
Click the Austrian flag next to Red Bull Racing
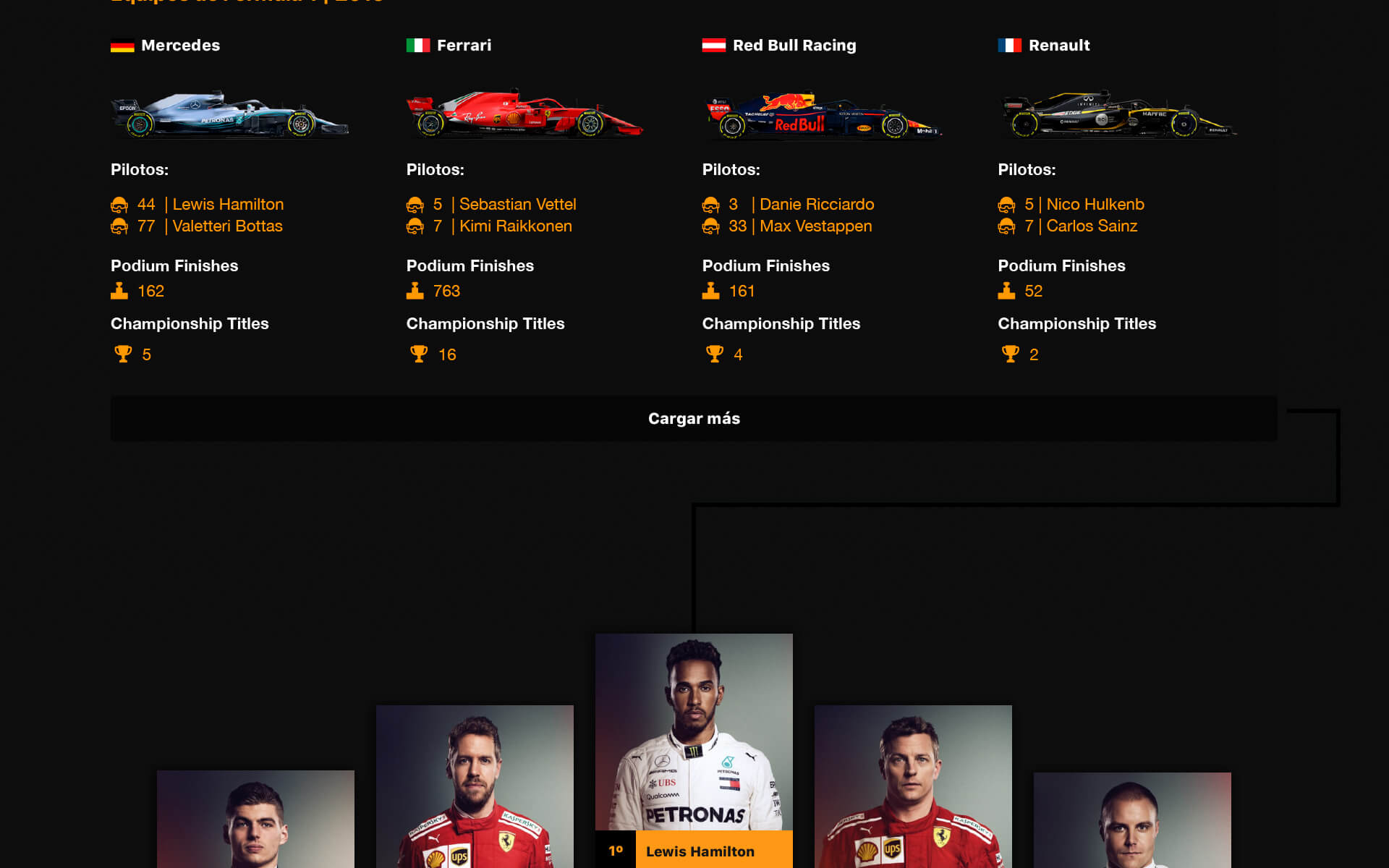[x=713, y=46]
